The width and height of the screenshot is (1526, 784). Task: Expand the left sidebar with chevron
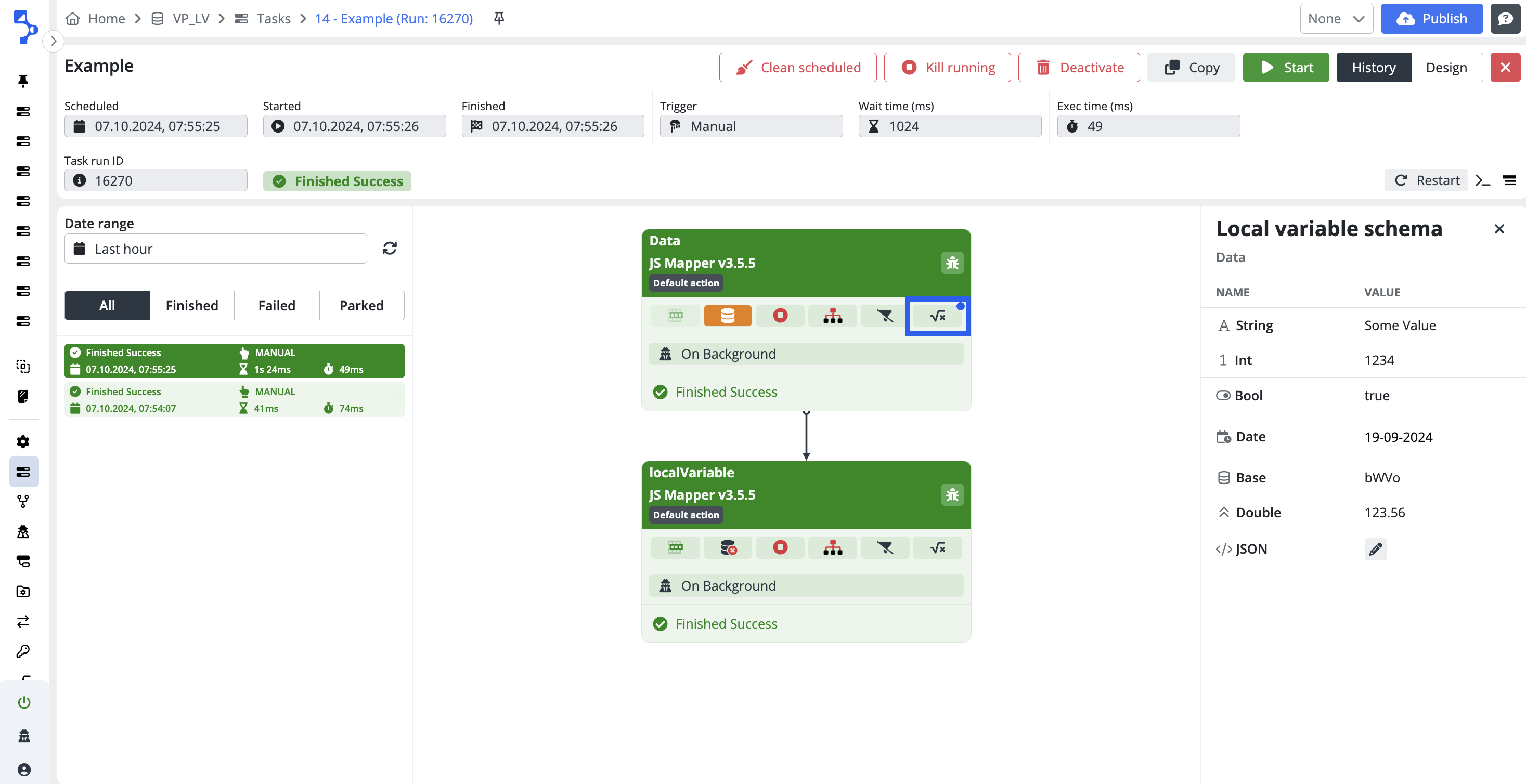pyautogui.click(x=54, y=41)
